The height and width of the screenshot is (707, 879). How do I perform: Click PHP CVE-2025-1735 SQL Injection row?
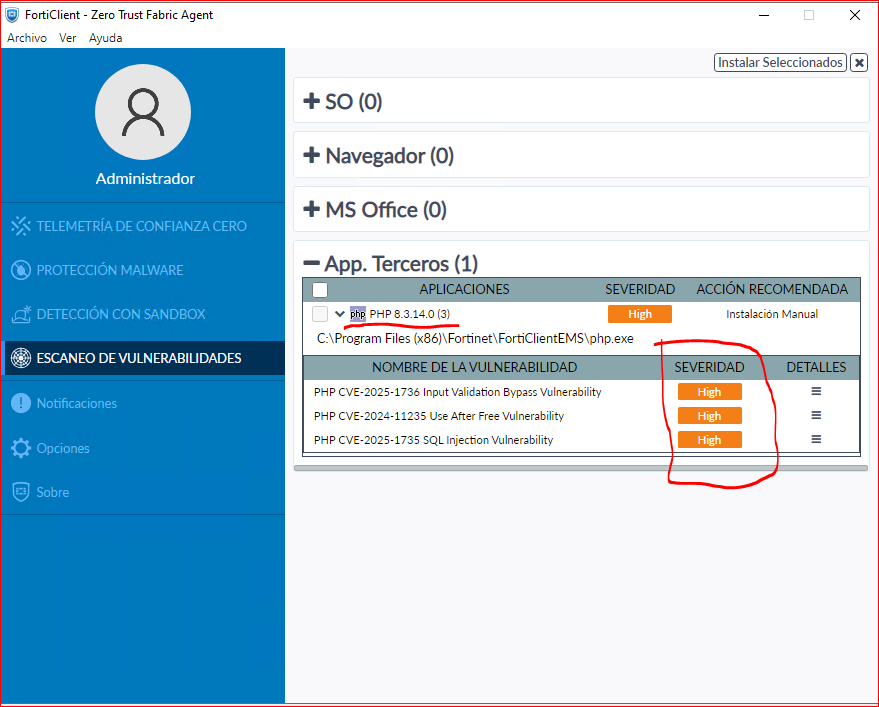[433, 440]
